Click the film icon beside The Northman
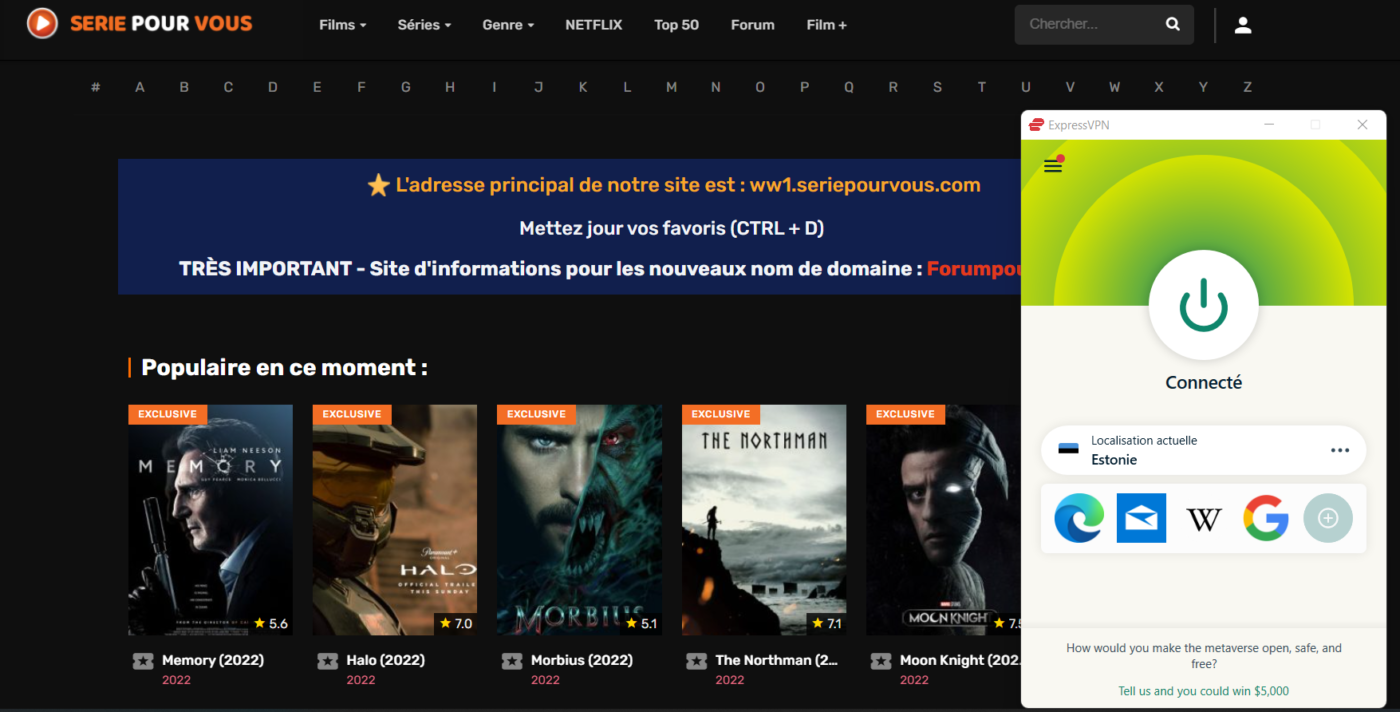Screen dimensions: 1400x712 click(x=697, y=661)
